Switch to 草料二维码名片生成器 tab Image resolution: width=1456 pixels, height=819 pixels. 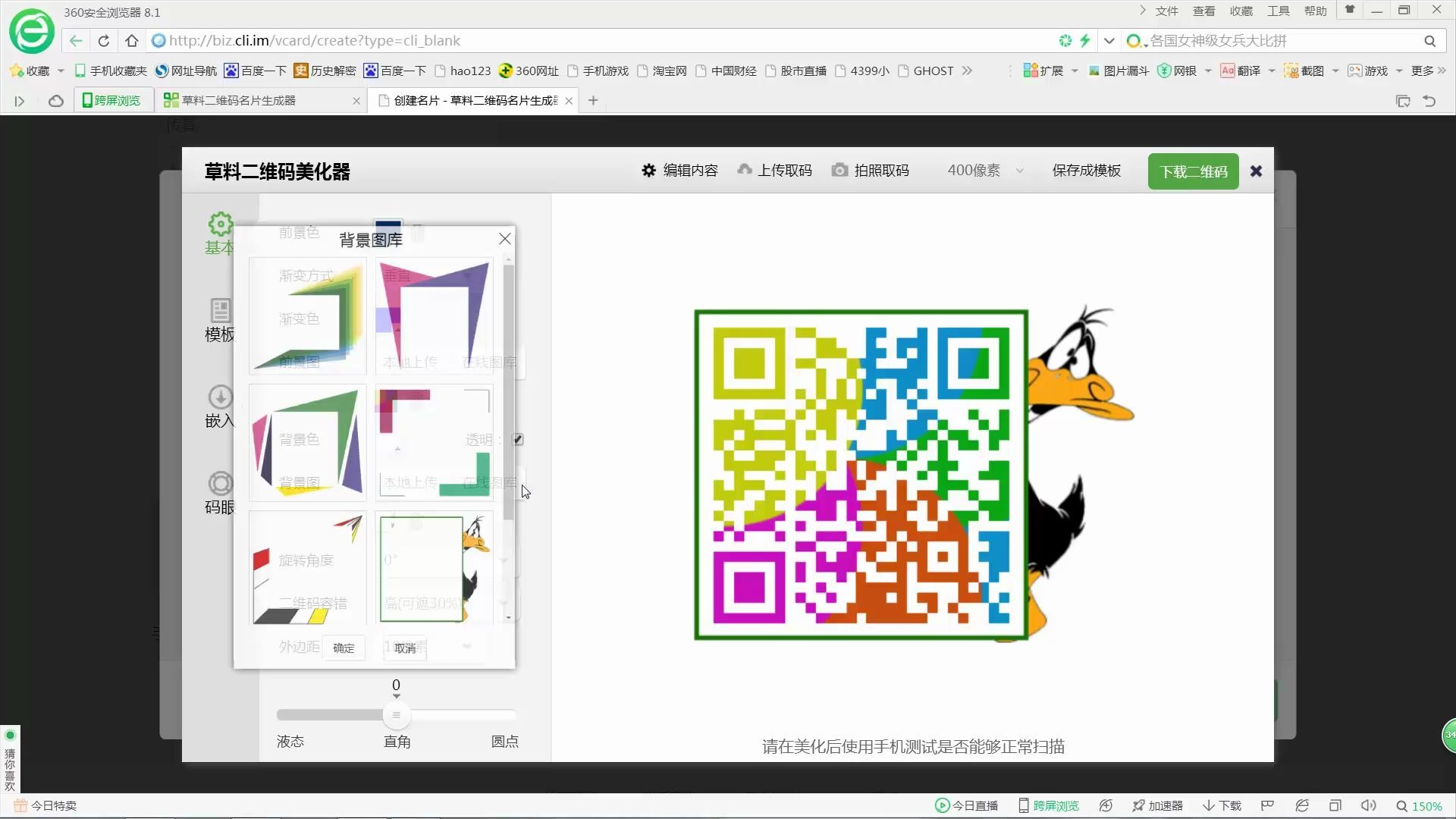tap(262, 100)
